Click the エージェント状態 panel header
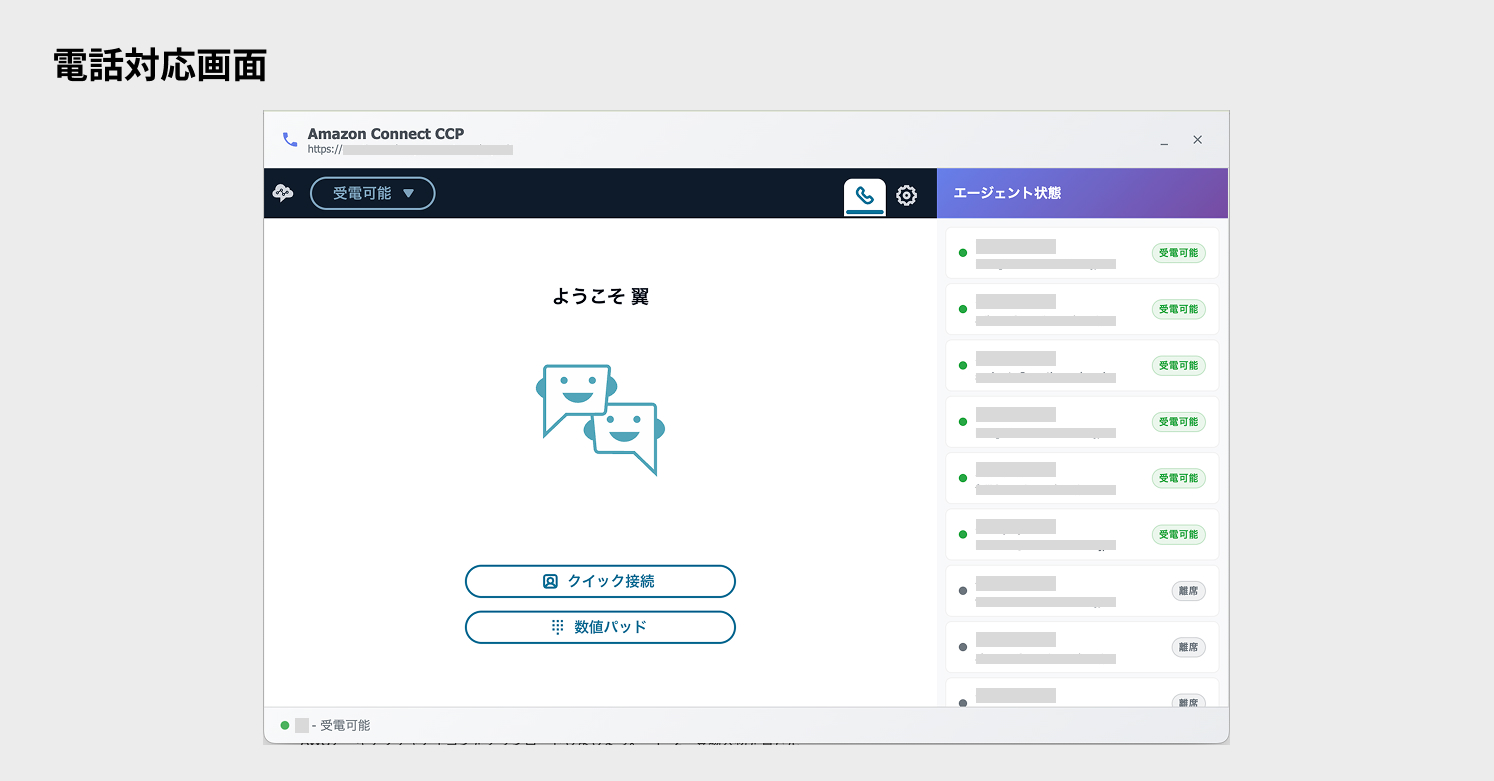1494x781 pixels. [1082, 193]
